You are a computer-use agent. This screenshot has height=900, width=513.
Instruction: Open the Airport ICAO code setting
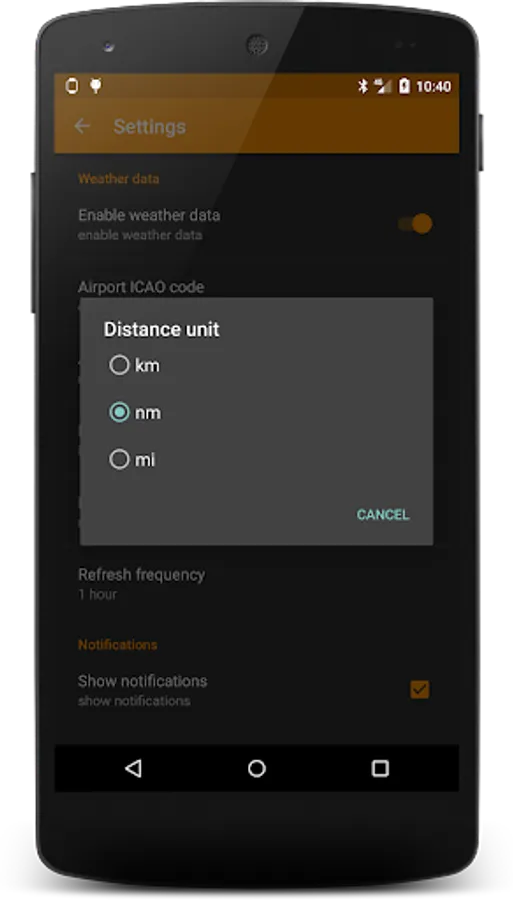(x=141, y=286)
